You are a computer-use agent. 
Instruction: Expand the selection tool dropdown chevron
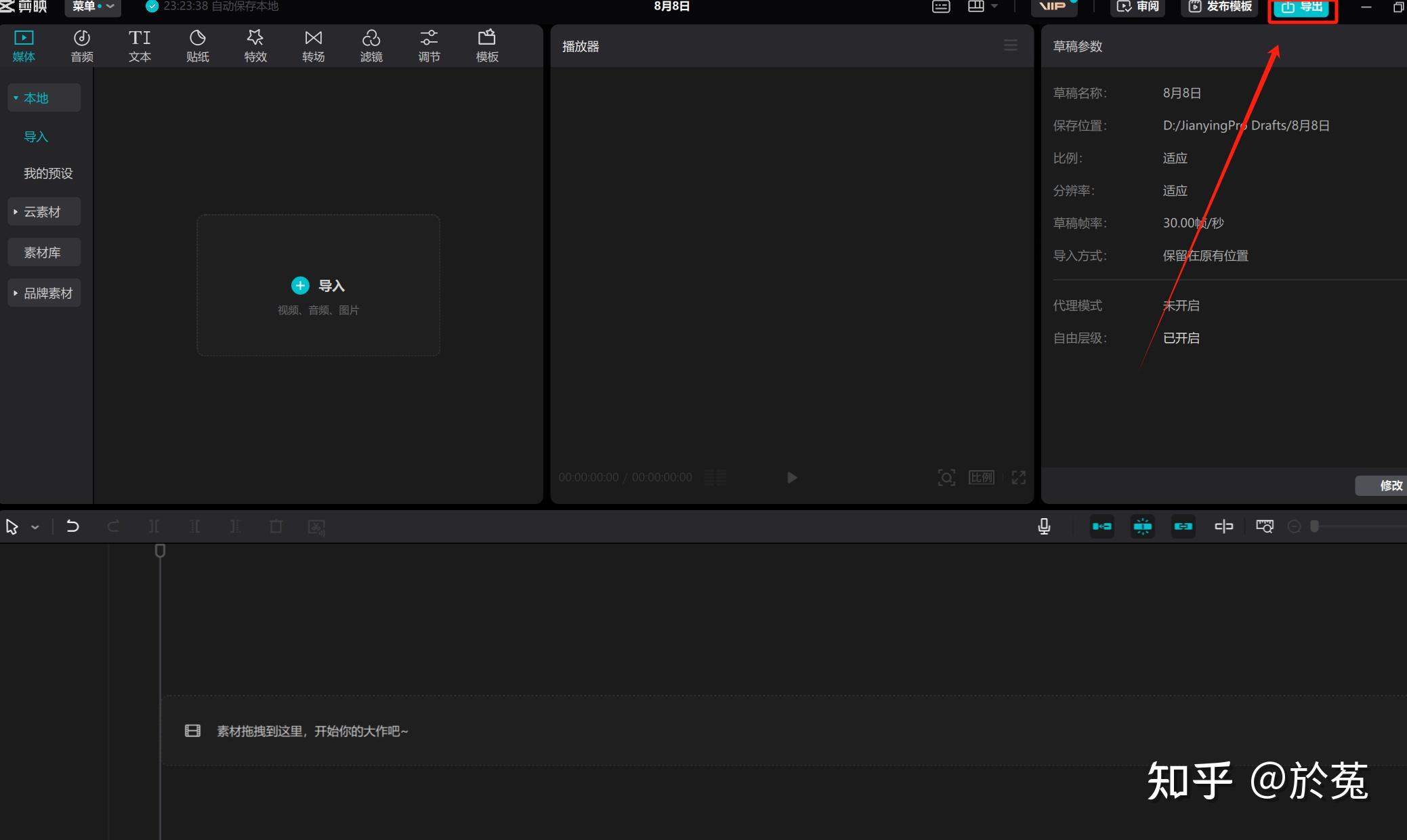35,526
